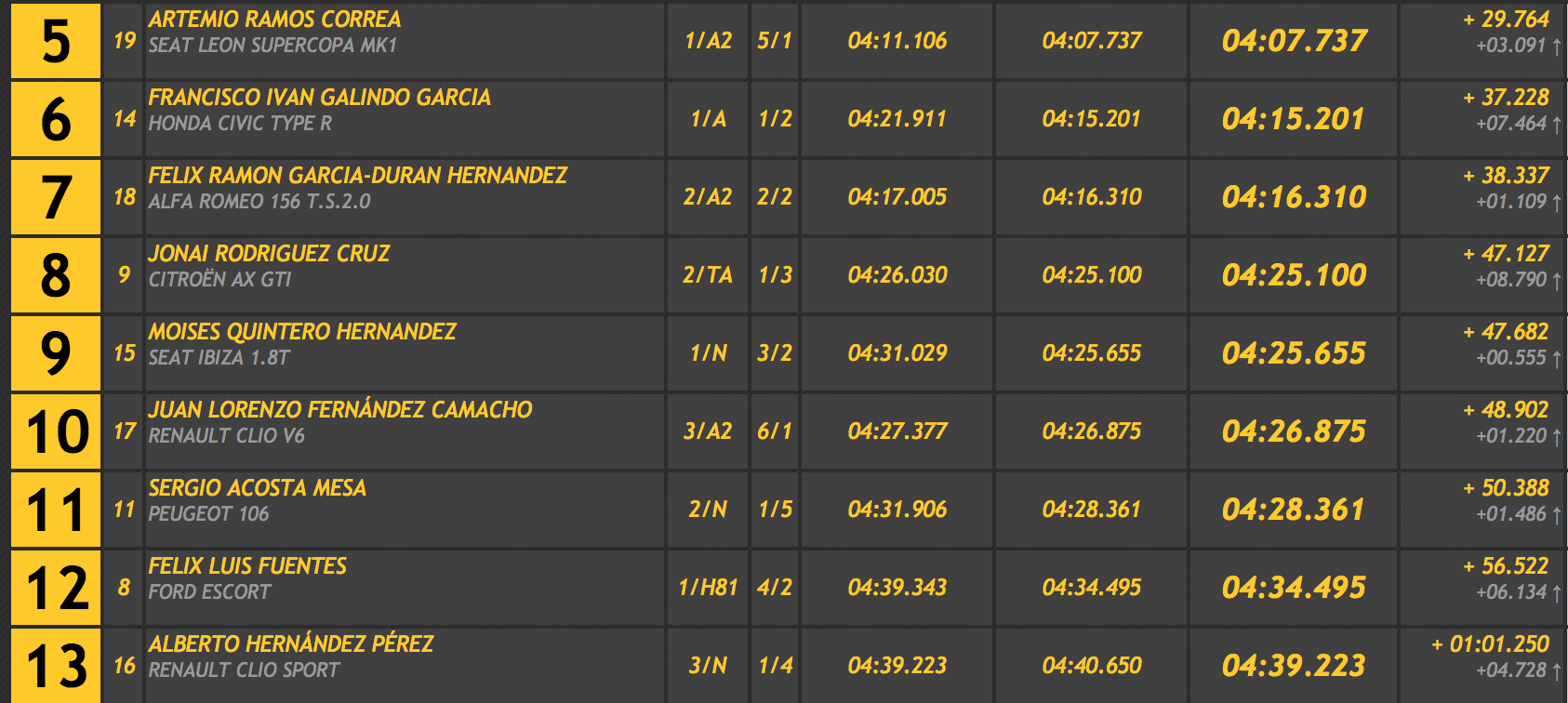Click Alberto Hernández Pérez's driver name
This screenshot has height=703, width=1568.
[290, 644]
